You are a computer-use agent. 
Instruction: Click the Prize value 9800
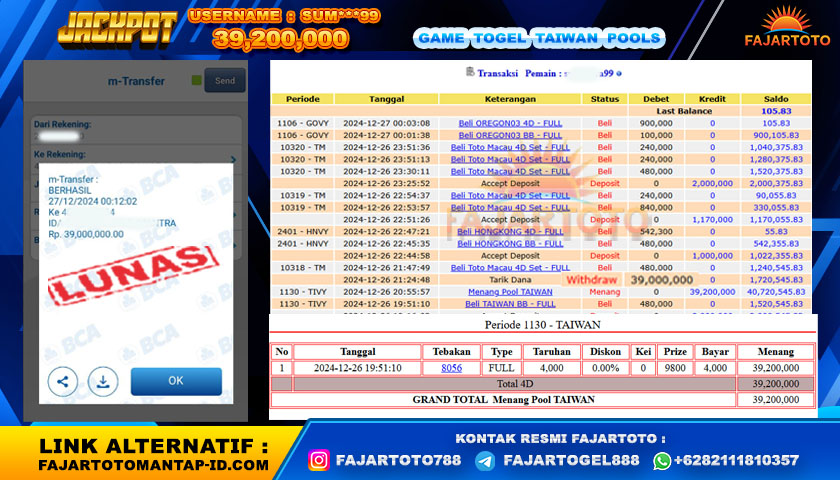click(x=675, y=368)
